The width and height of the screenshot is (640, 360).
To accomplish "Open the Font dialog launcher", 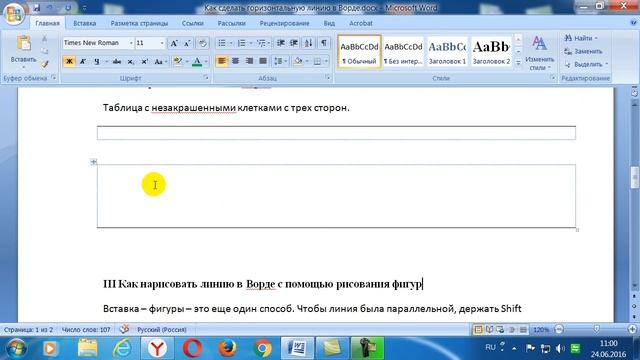I will (206, 78).
